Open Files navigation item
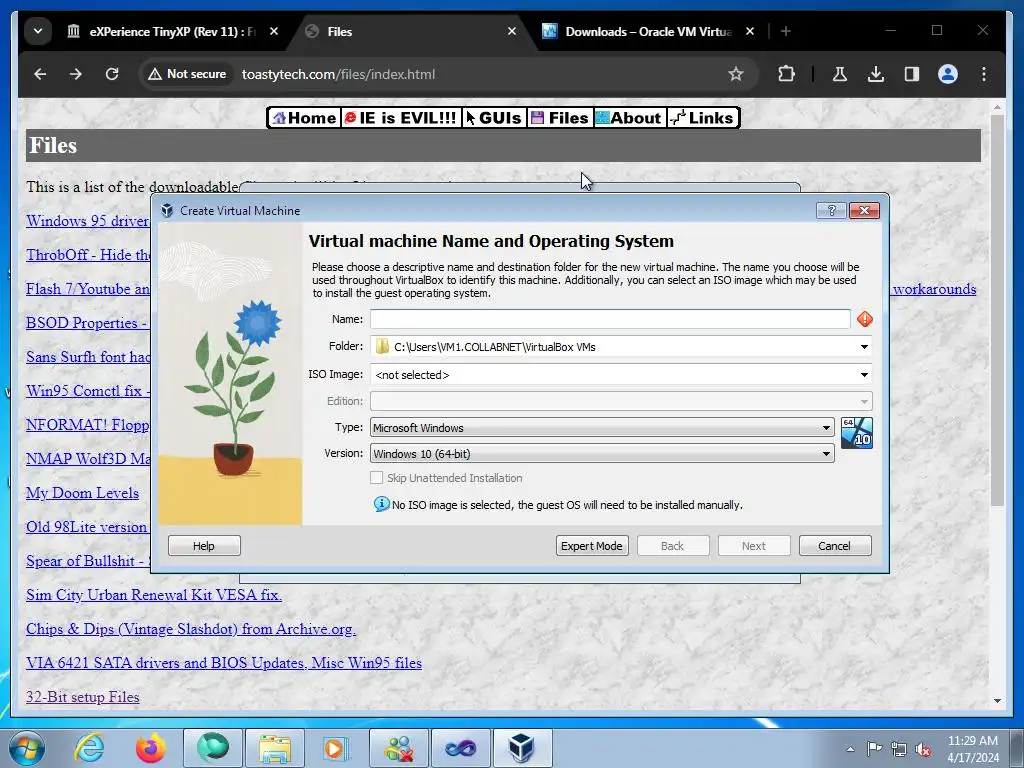The width and height of the screenshot is (1024, 768). click(x=560, y=118)
